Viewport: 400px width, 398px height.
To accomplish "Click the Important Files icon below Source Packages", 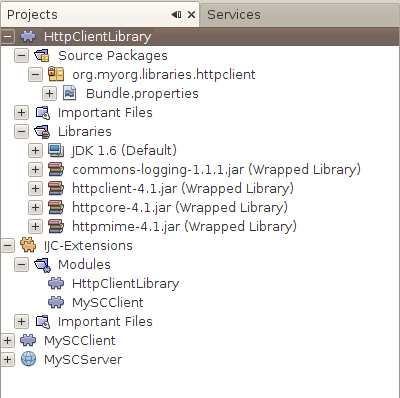I will (43, 113).
